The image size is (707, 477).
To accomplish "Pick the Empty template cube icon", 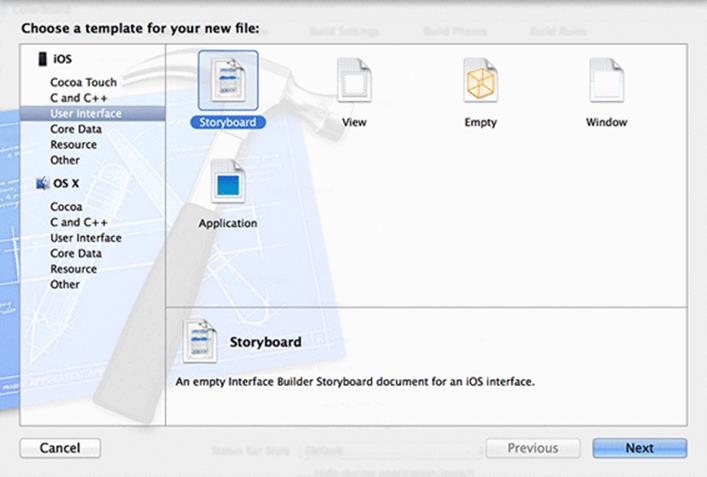I will (x=480, y=80).
